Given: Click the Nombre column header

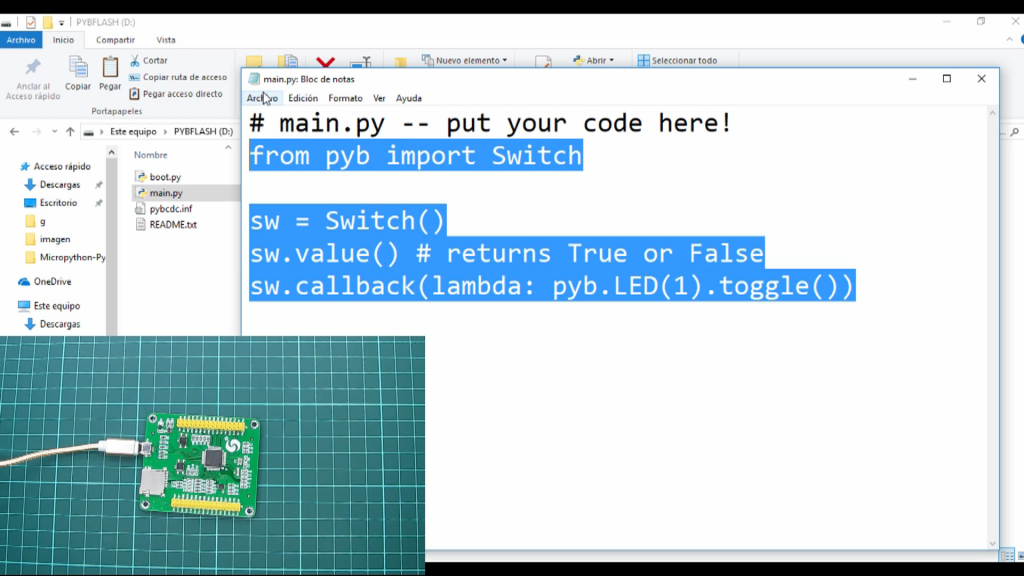Looking at the screenshot, I should point(151,155).
